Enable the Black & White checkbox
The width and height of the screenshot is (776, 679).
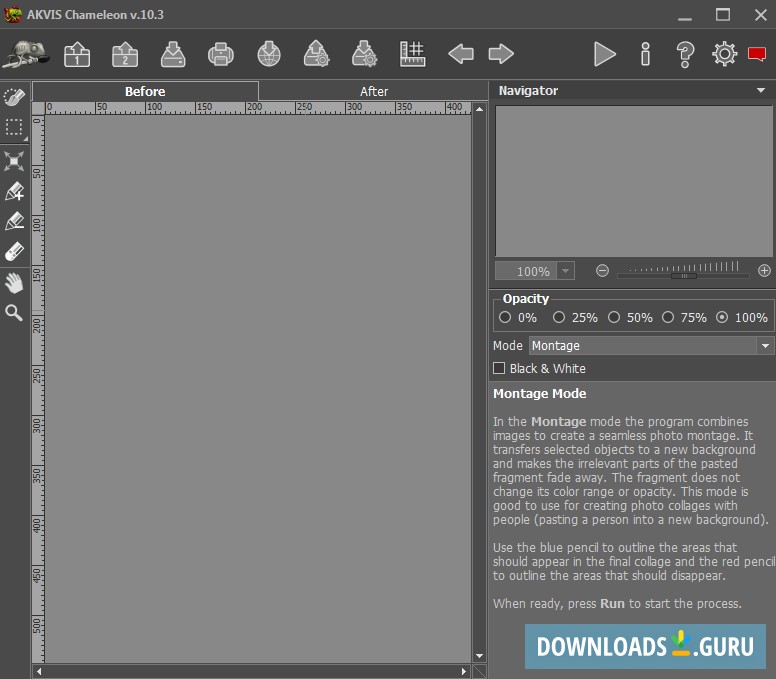[x=499, y=368]
